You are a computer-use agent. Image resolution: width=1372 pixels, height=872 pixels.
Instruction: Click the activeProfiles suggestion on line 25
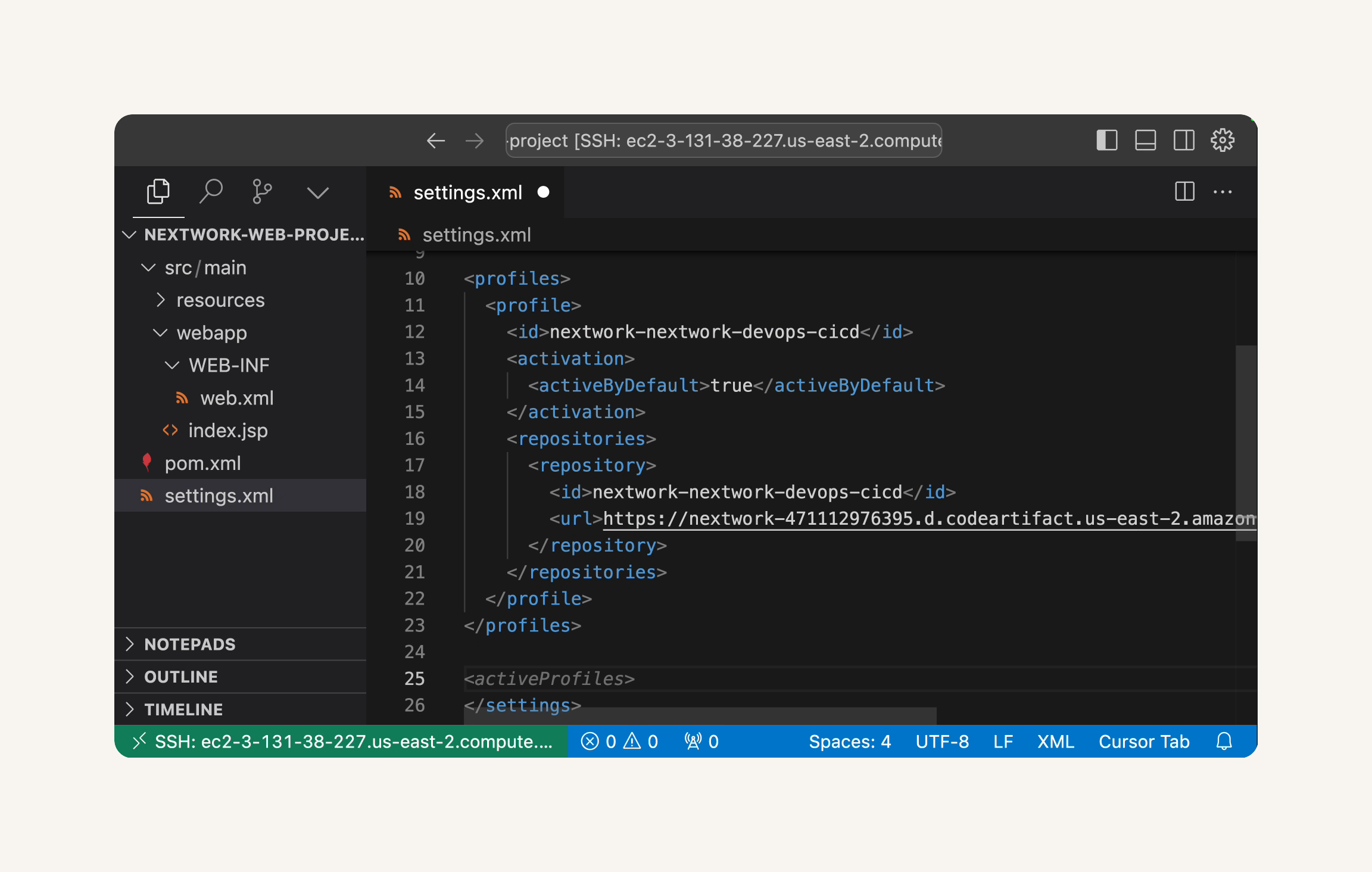(x=549, y=679)
